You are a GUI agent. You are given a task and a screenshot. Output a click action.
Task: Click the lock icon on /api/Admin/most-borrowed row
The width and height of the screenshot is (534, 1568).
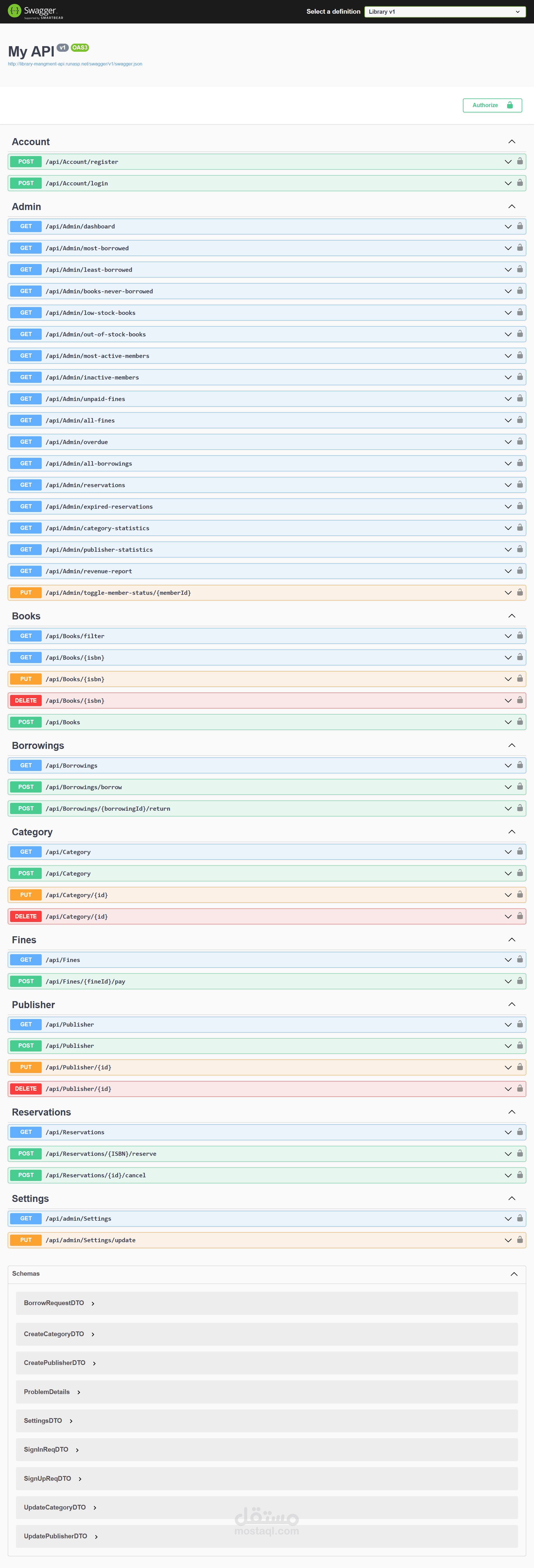tap(519, 248)
